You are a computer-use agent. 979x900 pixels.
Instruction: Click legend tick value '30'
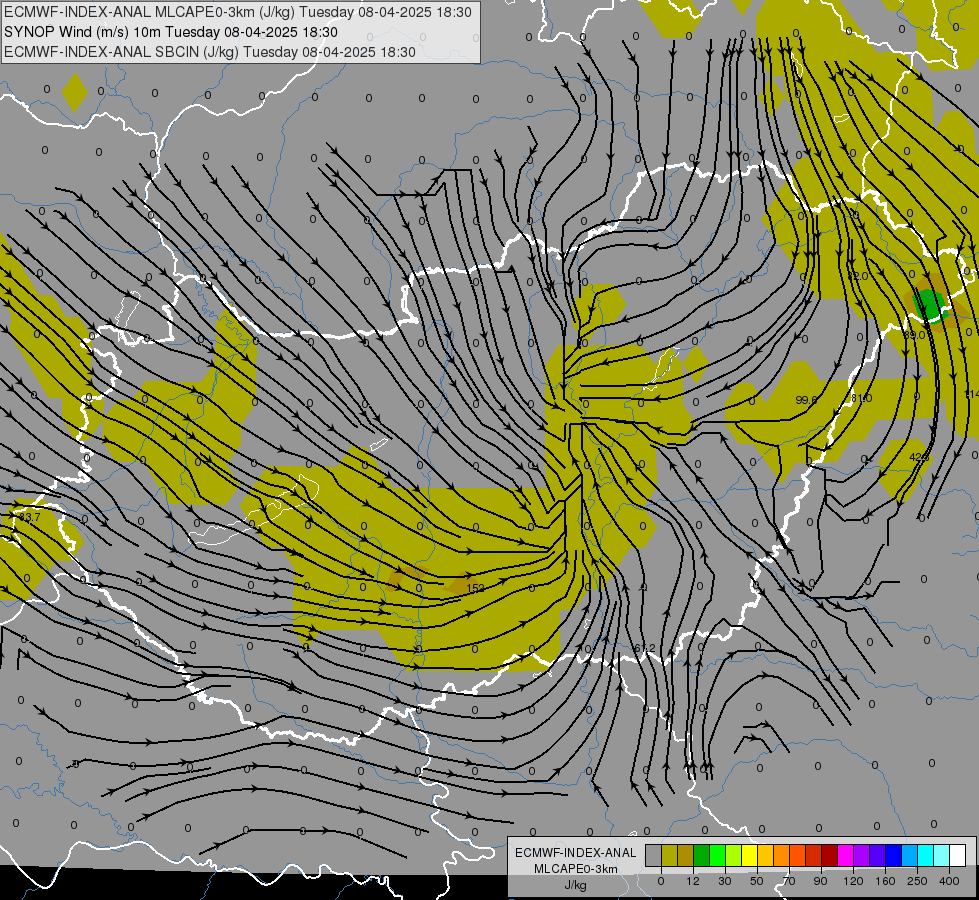725,881
